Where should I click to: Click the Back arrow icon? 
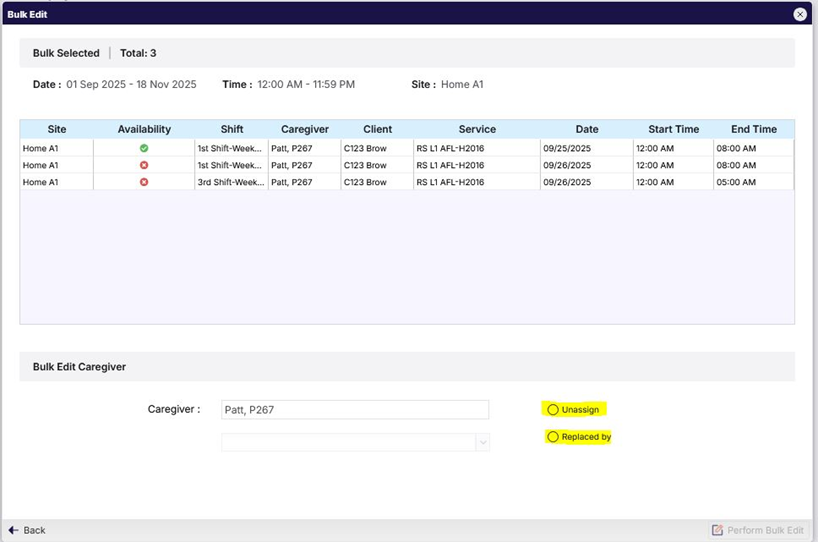(13, 530)
